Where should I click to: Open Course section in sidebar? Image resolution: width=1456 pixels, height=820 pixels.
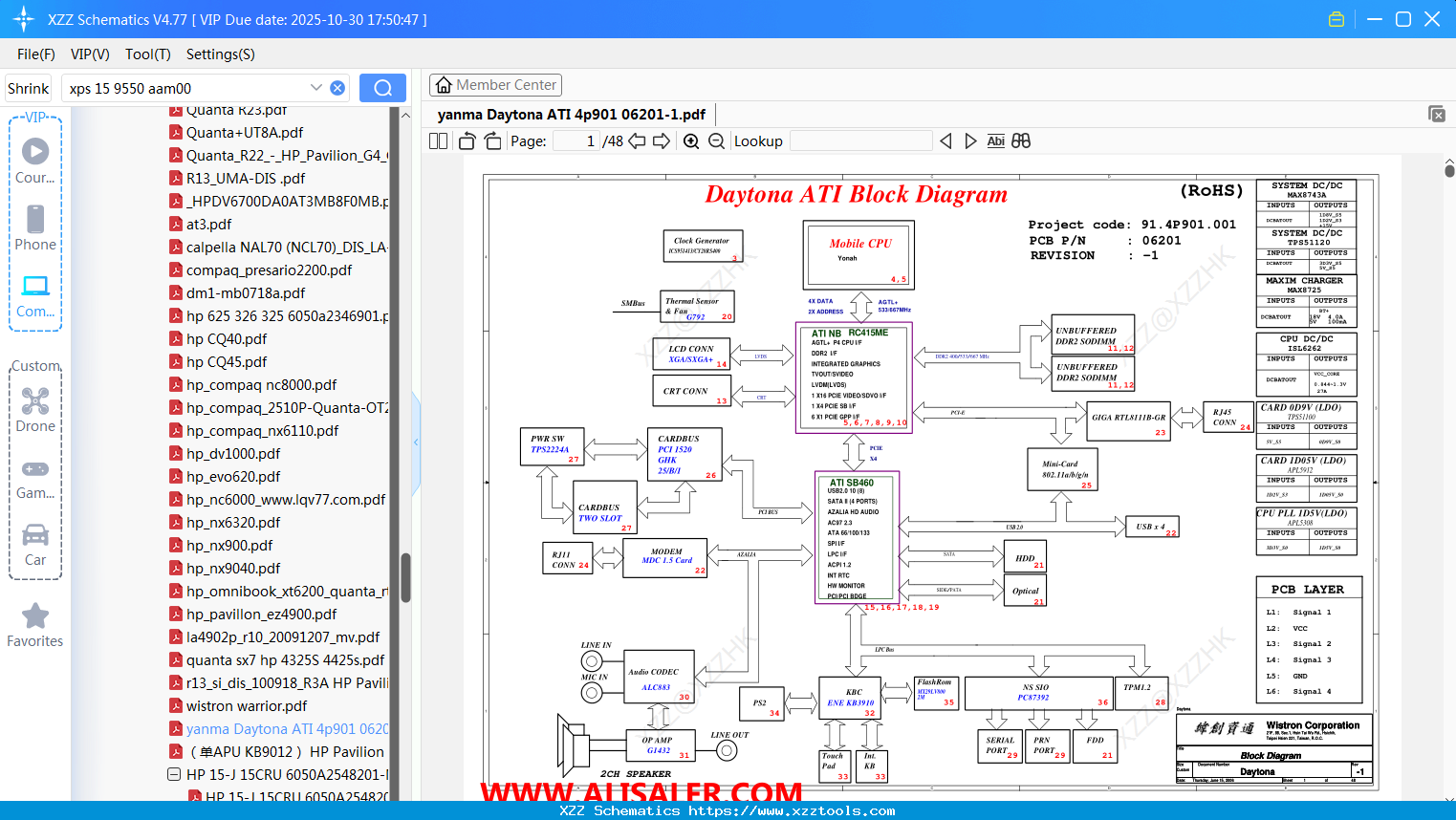tap(35, 160)
